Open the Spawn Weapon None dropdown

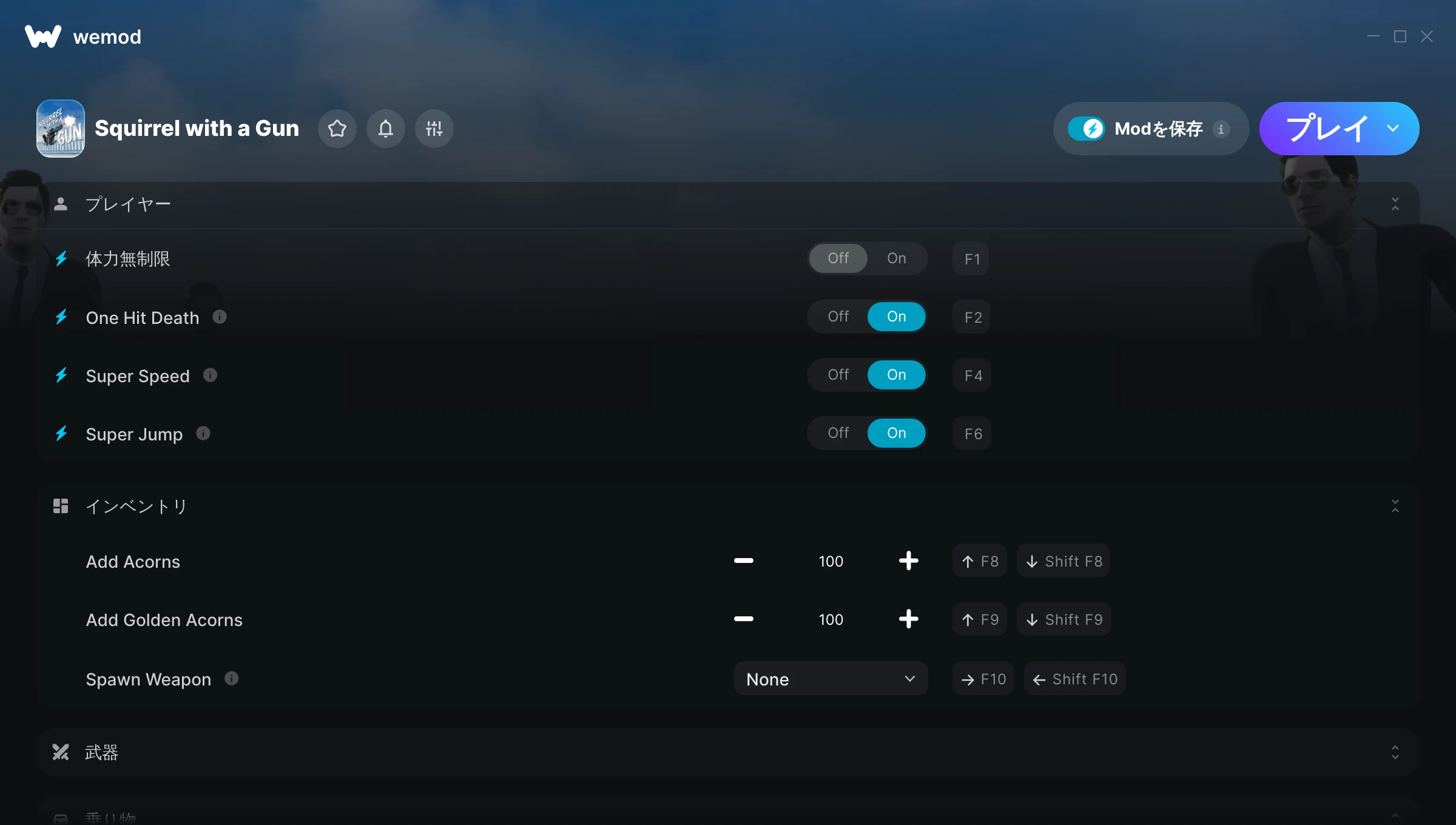pos(831,678)
